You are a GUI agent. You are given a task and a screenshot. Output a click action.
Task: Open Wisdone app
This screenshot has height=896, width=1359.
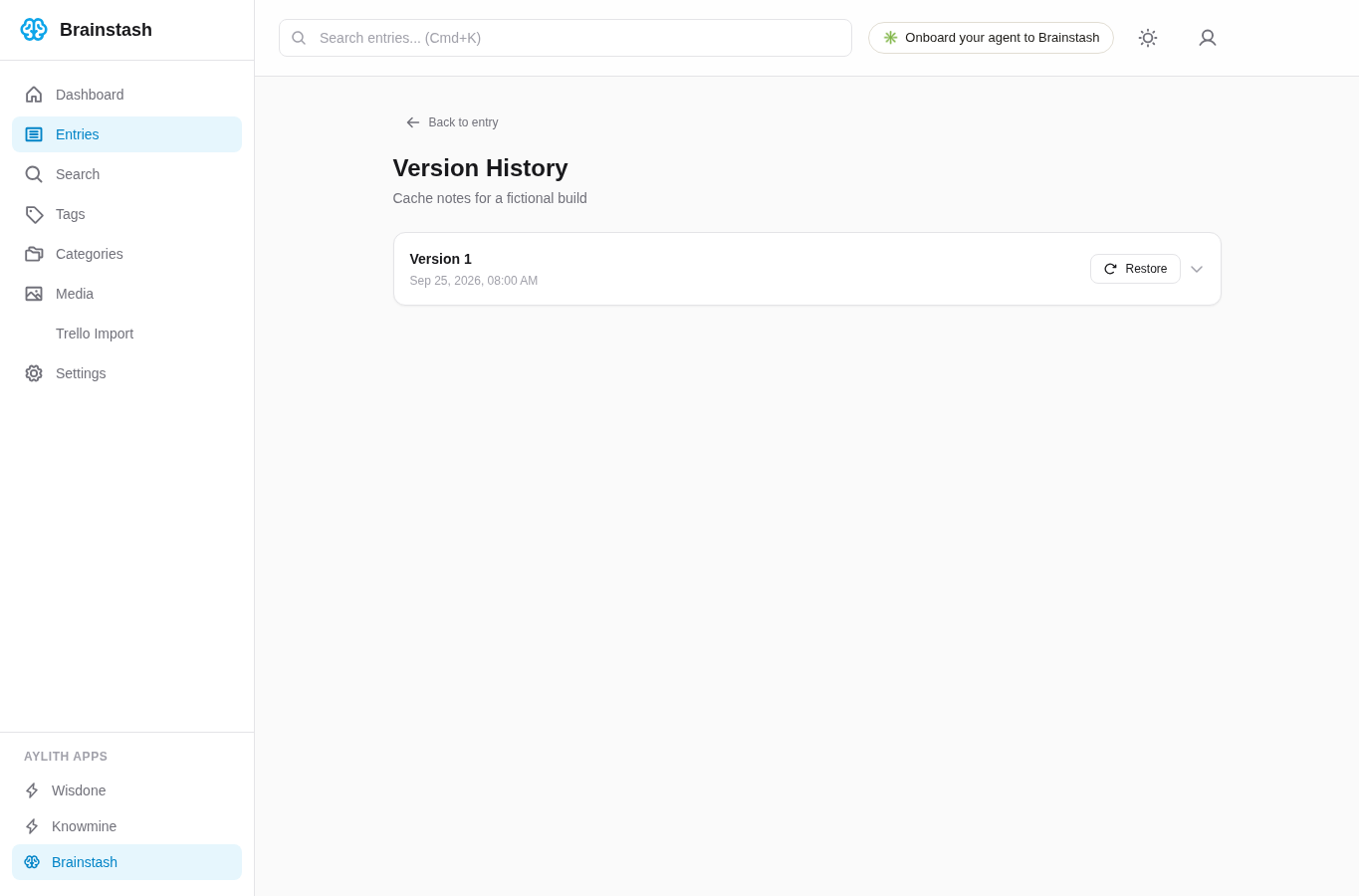[126, 790]
